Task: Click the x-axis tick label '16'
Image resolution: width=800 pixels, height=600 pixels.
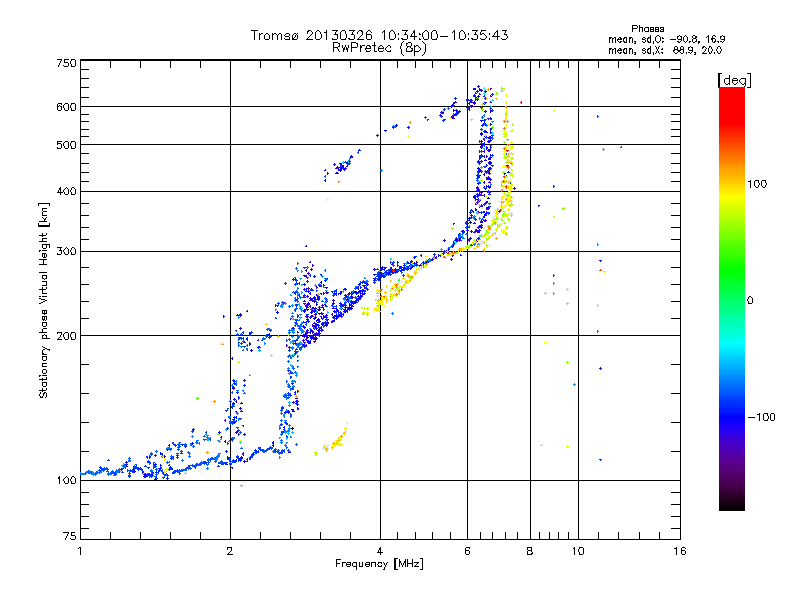Action: tap(680, 551)
